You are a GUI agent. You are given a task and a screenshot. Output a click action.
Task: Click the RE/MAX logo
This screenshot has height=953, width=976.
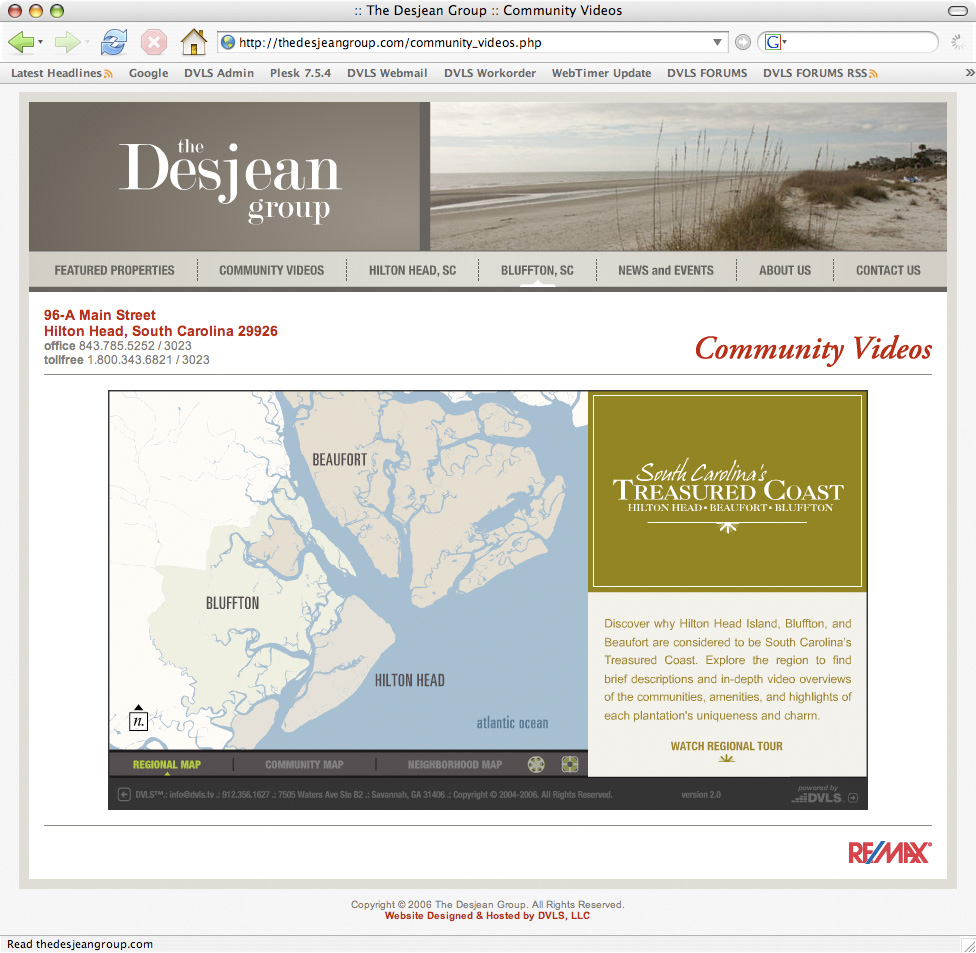pos(889,853)
